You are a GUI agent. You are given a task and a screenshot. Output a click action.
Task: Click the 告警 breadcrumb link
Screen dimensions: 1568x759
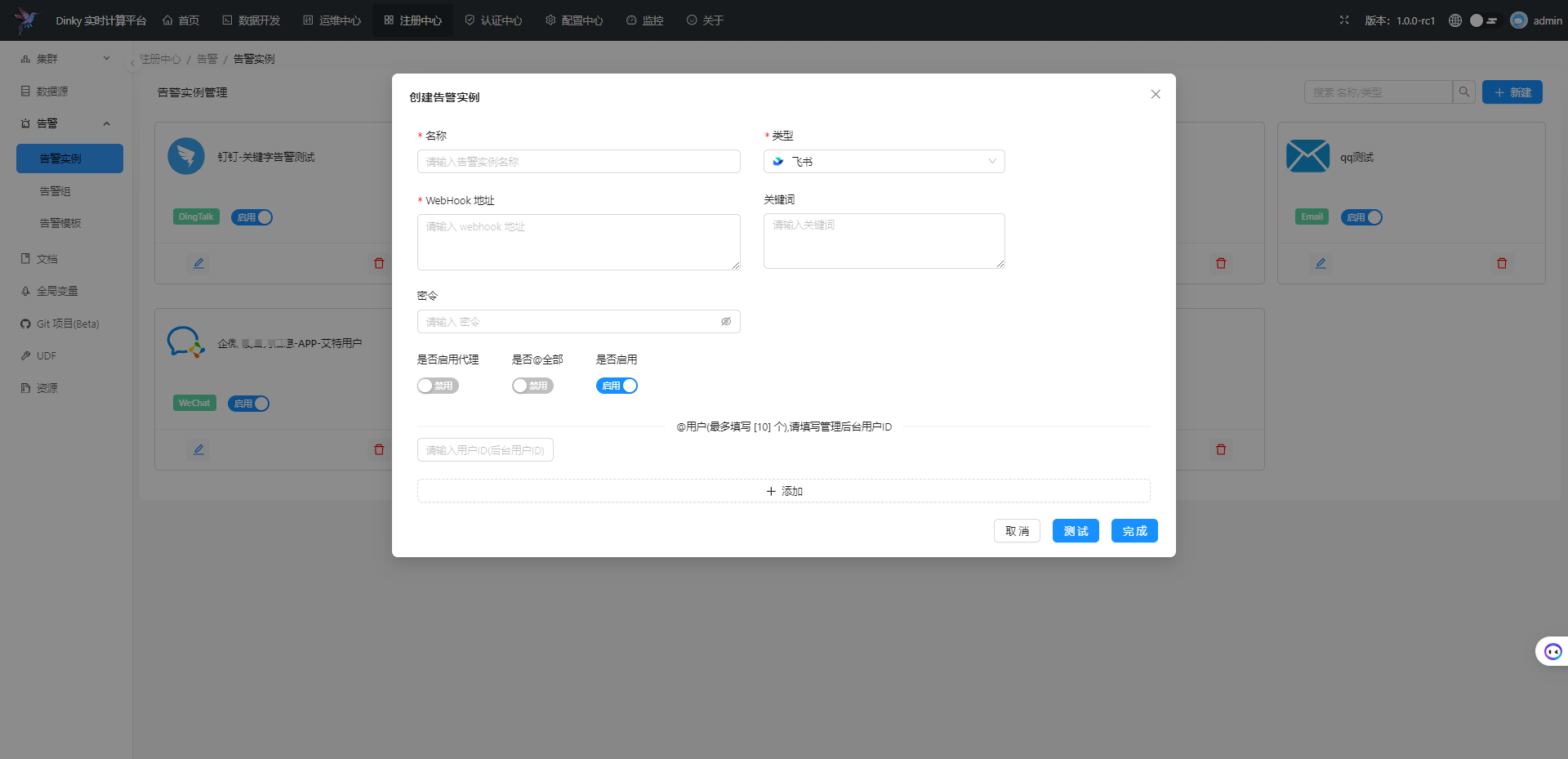coord(207,59)
